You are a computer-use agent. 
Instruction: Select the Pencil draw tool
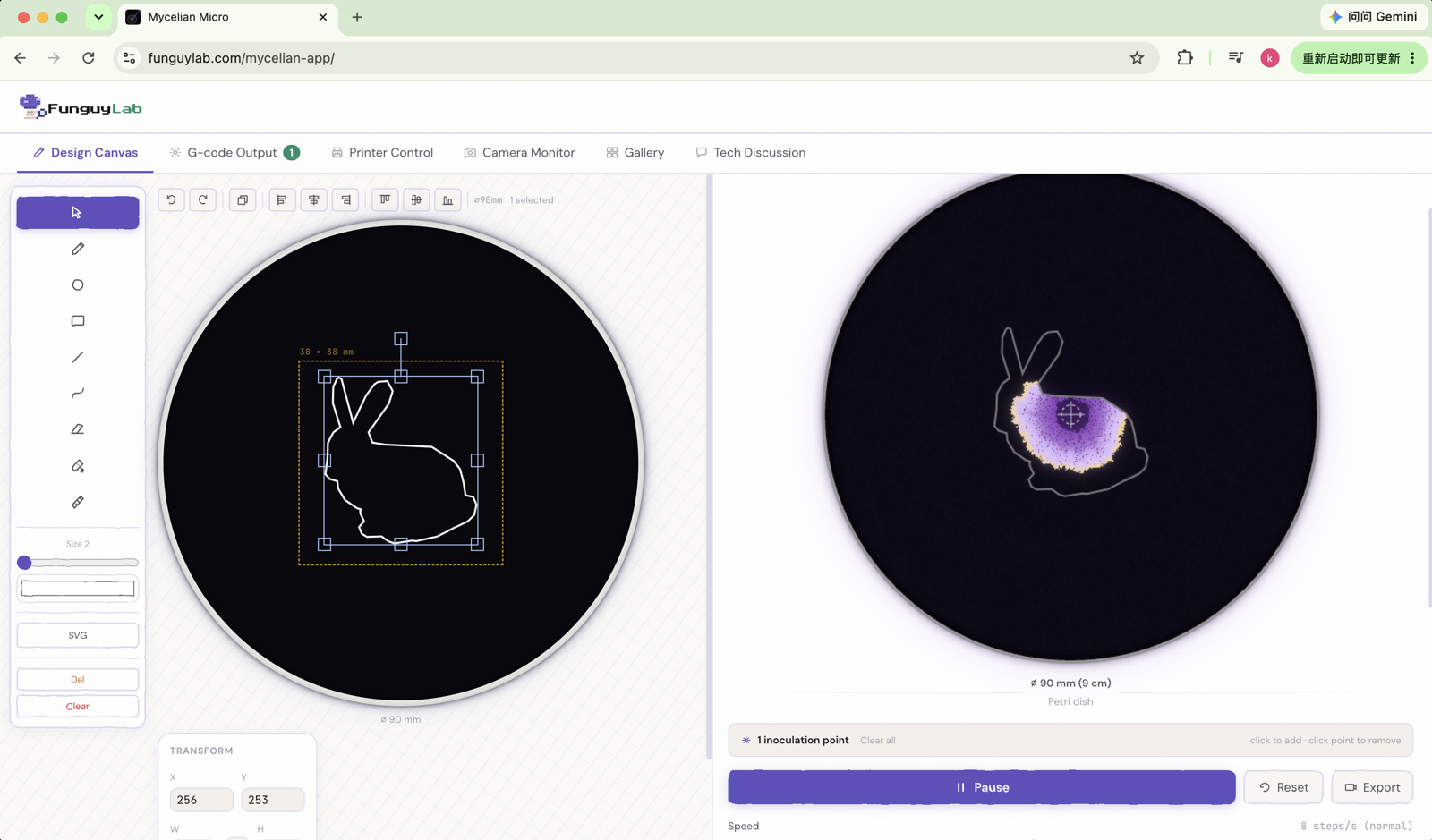coord(78,249)
